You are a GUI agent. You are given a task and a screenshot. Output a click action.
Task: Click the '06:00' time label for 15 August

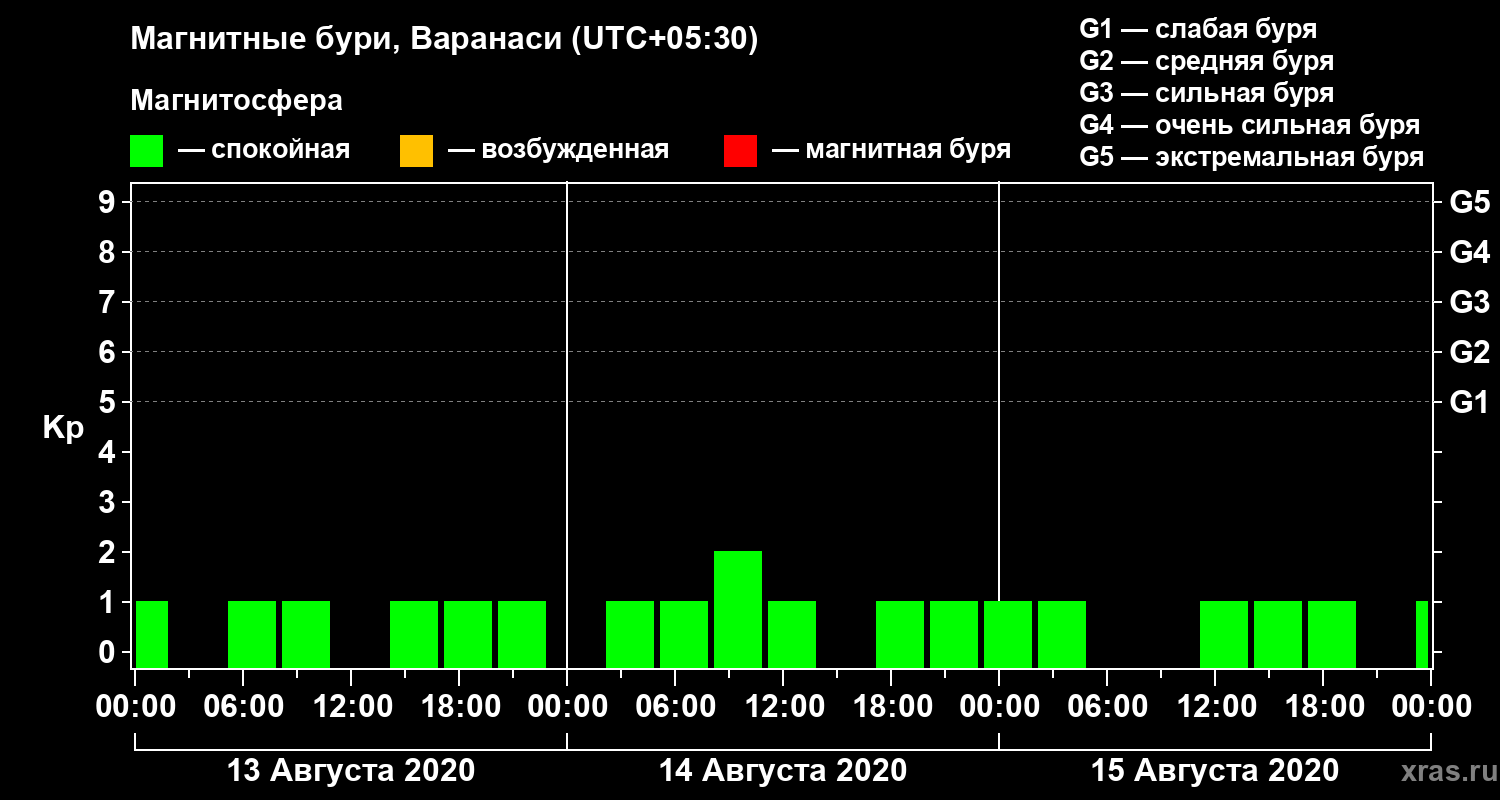pos(1107,707)
